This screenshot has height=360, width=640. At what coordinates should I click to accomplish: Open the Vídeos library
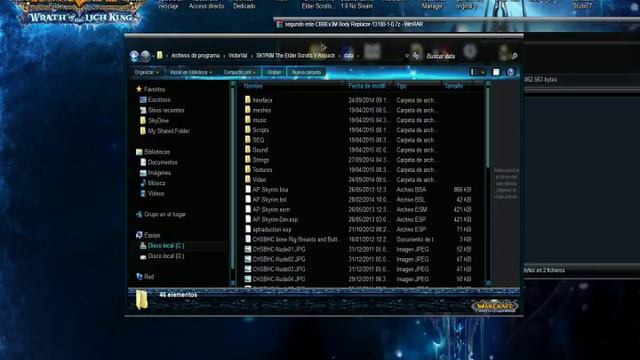pos(152,193)
